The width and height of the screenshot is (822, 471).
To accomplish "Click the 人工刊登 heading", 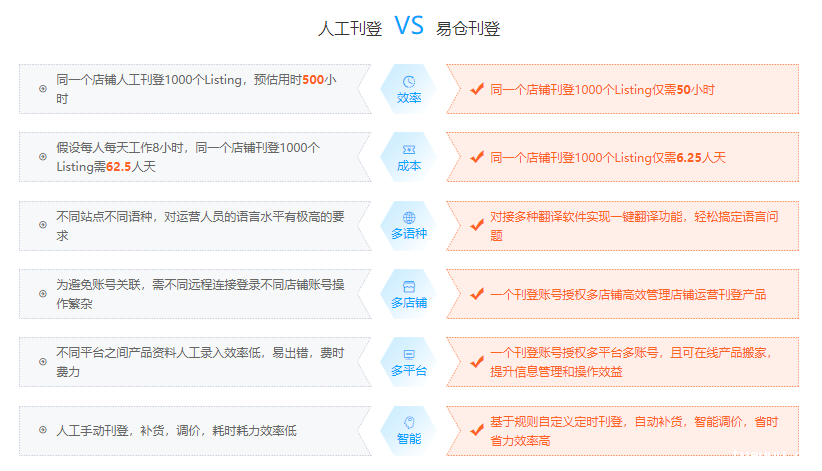I will coord(350,29).
